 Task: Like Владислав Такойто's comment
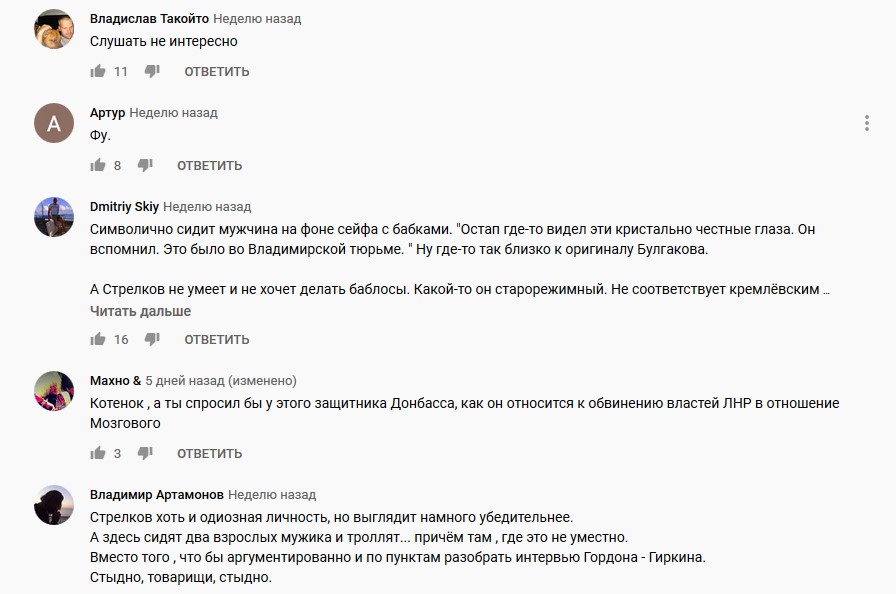click(x=98, y=71)
